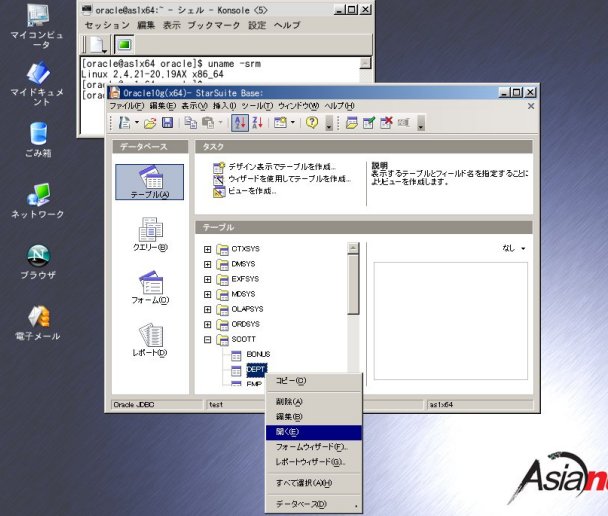Open 設定 menu in Konsole

click(x=257, y=25)
